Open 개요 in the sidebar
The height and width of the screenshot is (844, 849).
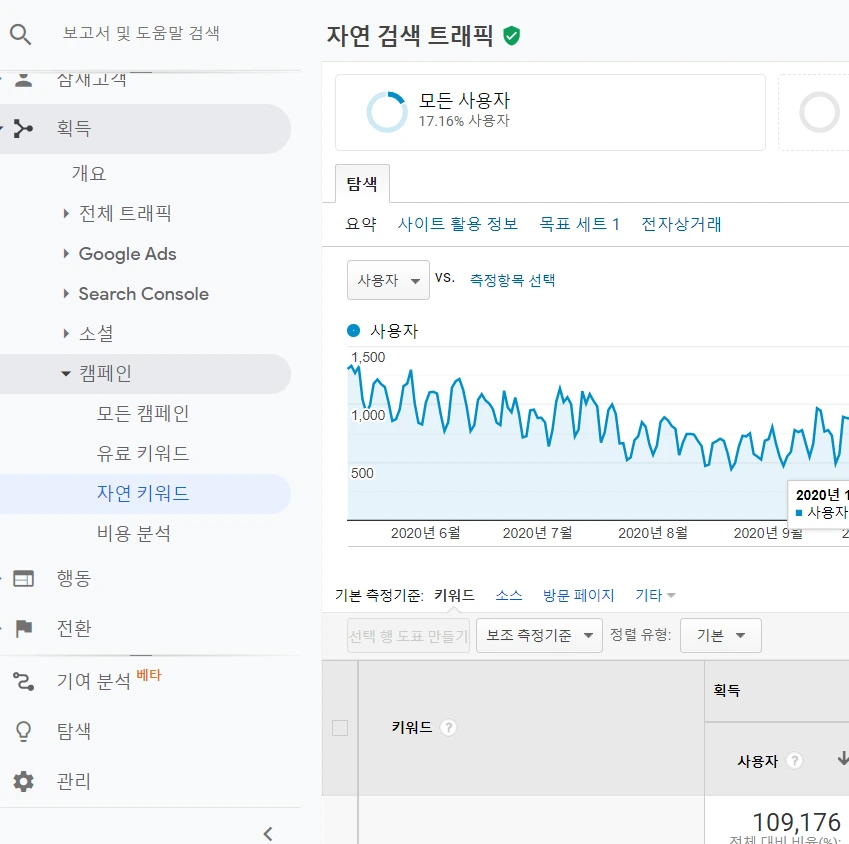(x=89, y=173)
